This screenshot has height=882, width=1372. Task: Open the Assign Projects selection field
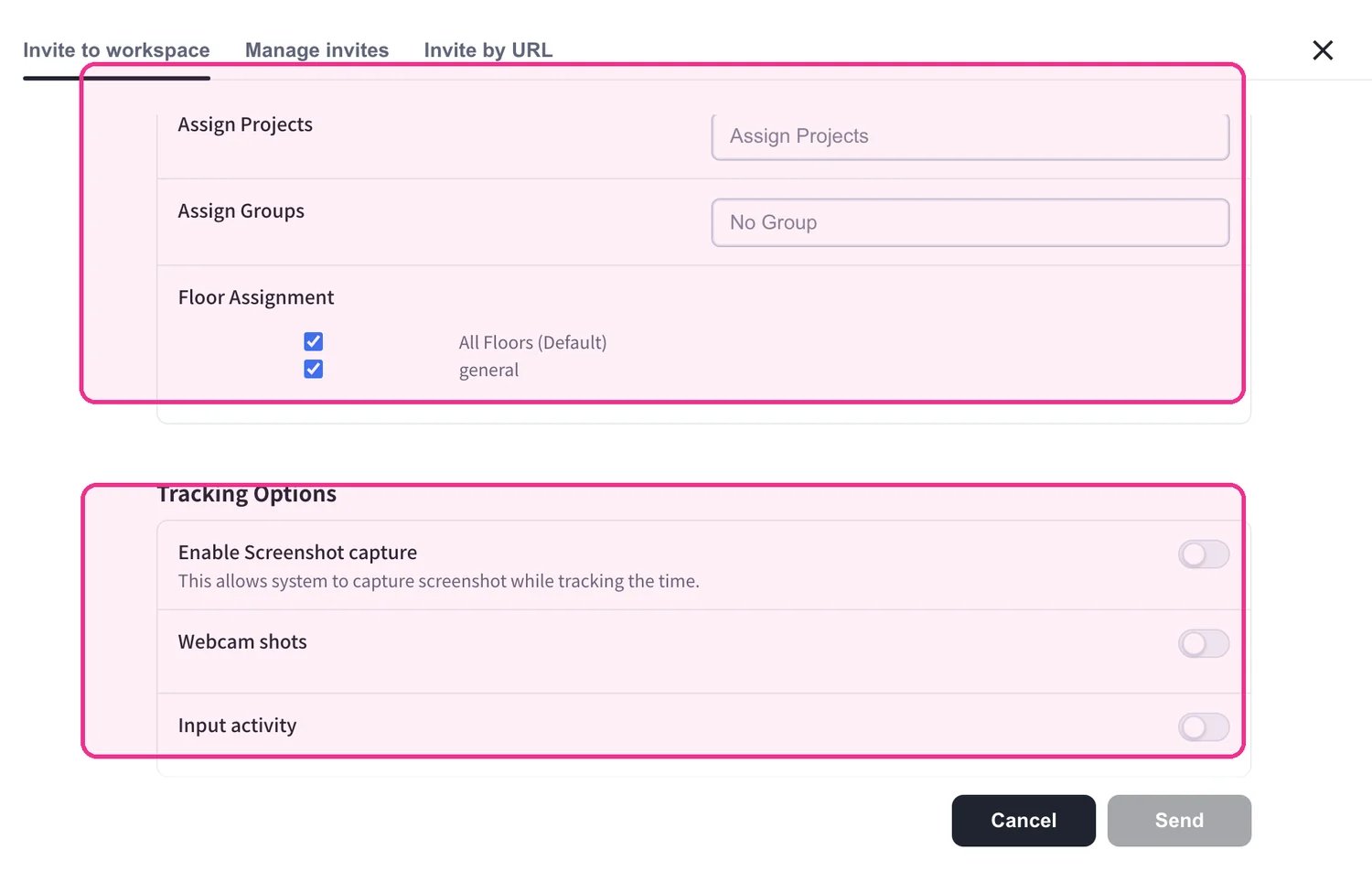click(970, 136)
